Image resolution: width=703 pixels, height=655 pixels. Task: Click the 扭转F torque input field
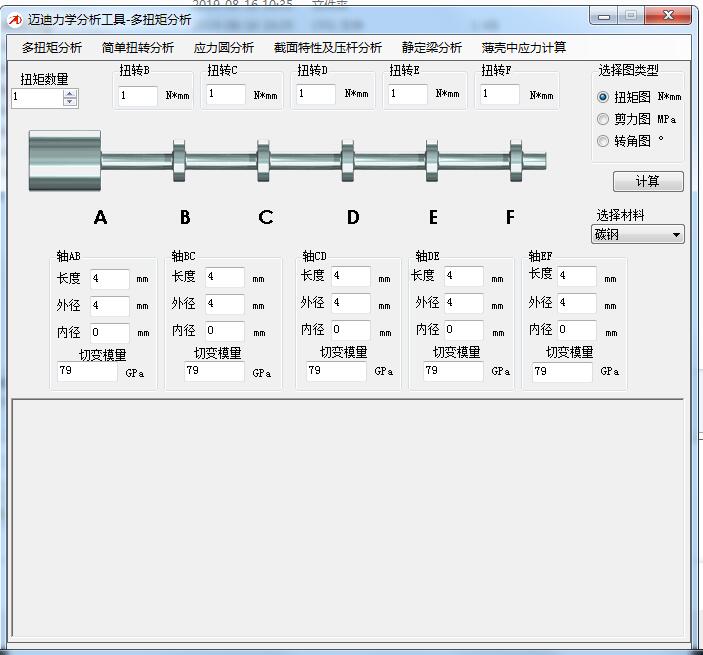coord(500,94)
